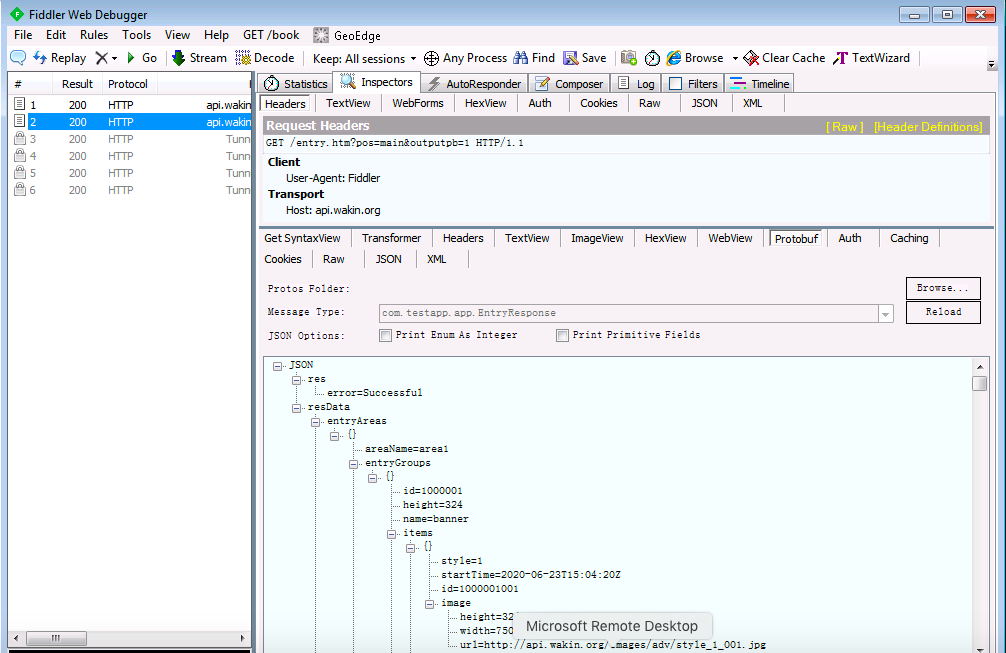Select session row number 1
This screenshot has width=1006, height=653.
point(132,105)
